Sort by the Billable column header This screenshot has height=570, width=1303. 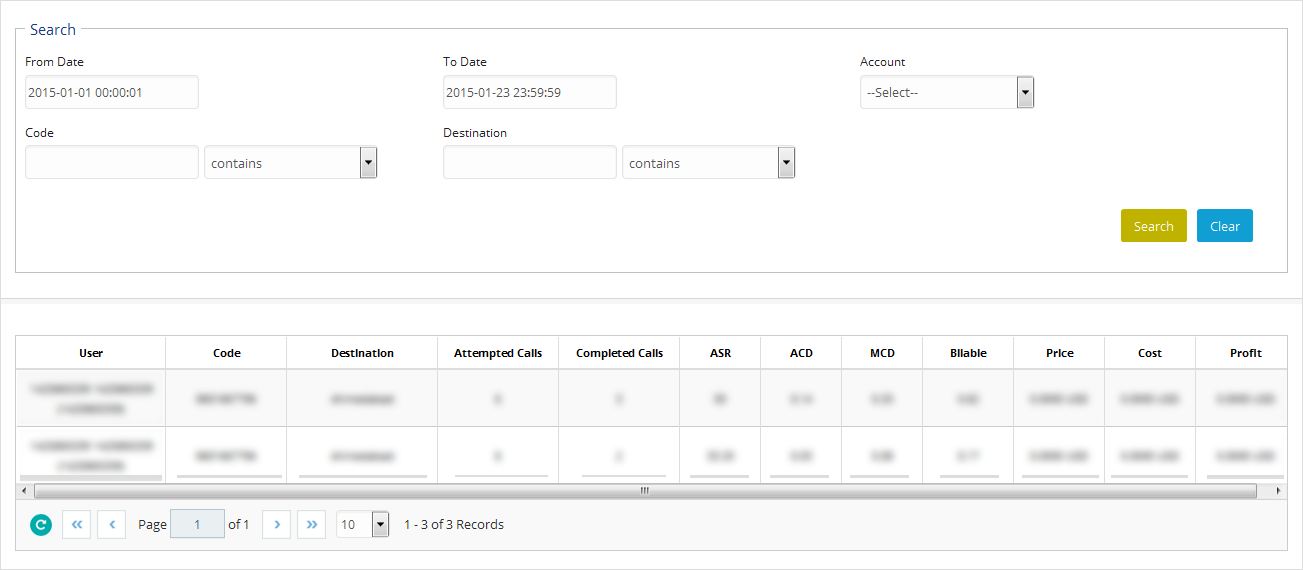pyautogui.click(x=968, y=353)
